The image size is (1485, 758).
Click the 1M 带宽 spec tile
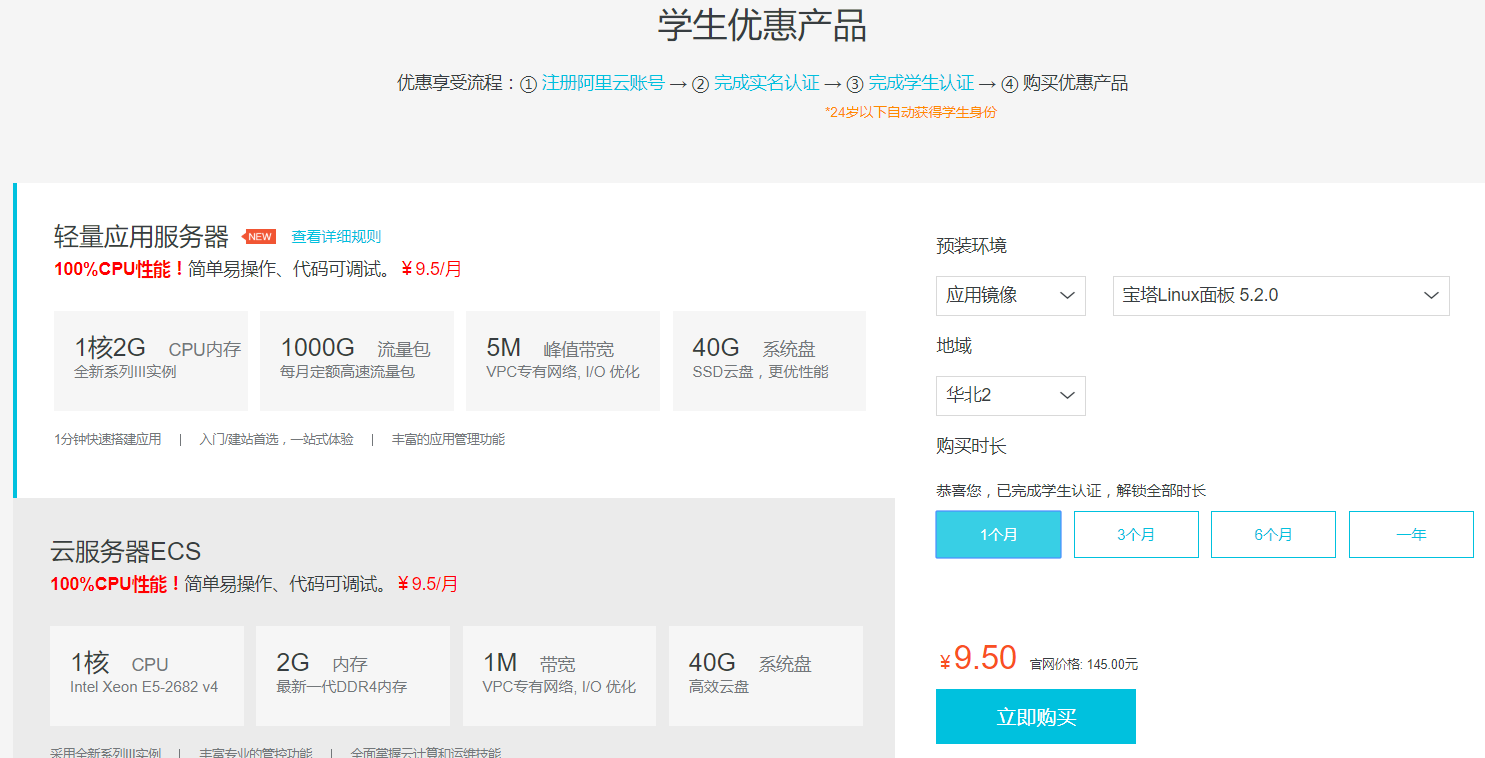click(559, 676)
